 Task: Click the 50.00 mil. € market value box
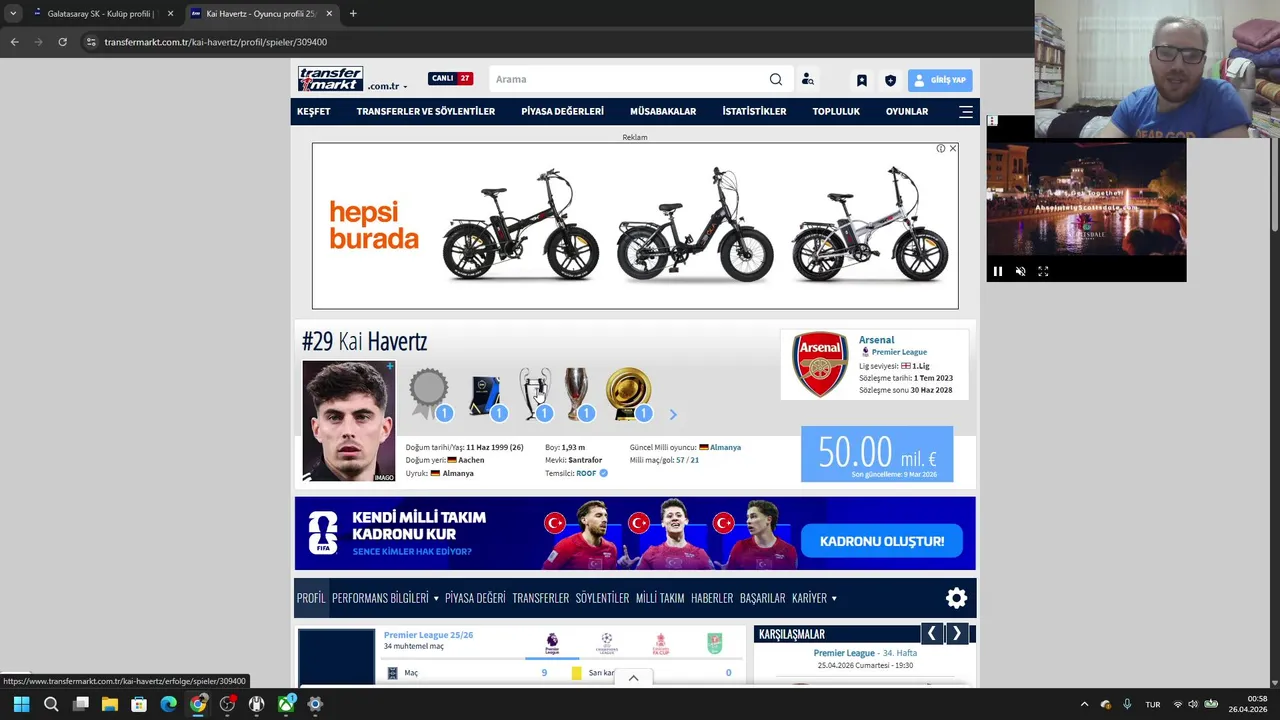pos(877,454)
